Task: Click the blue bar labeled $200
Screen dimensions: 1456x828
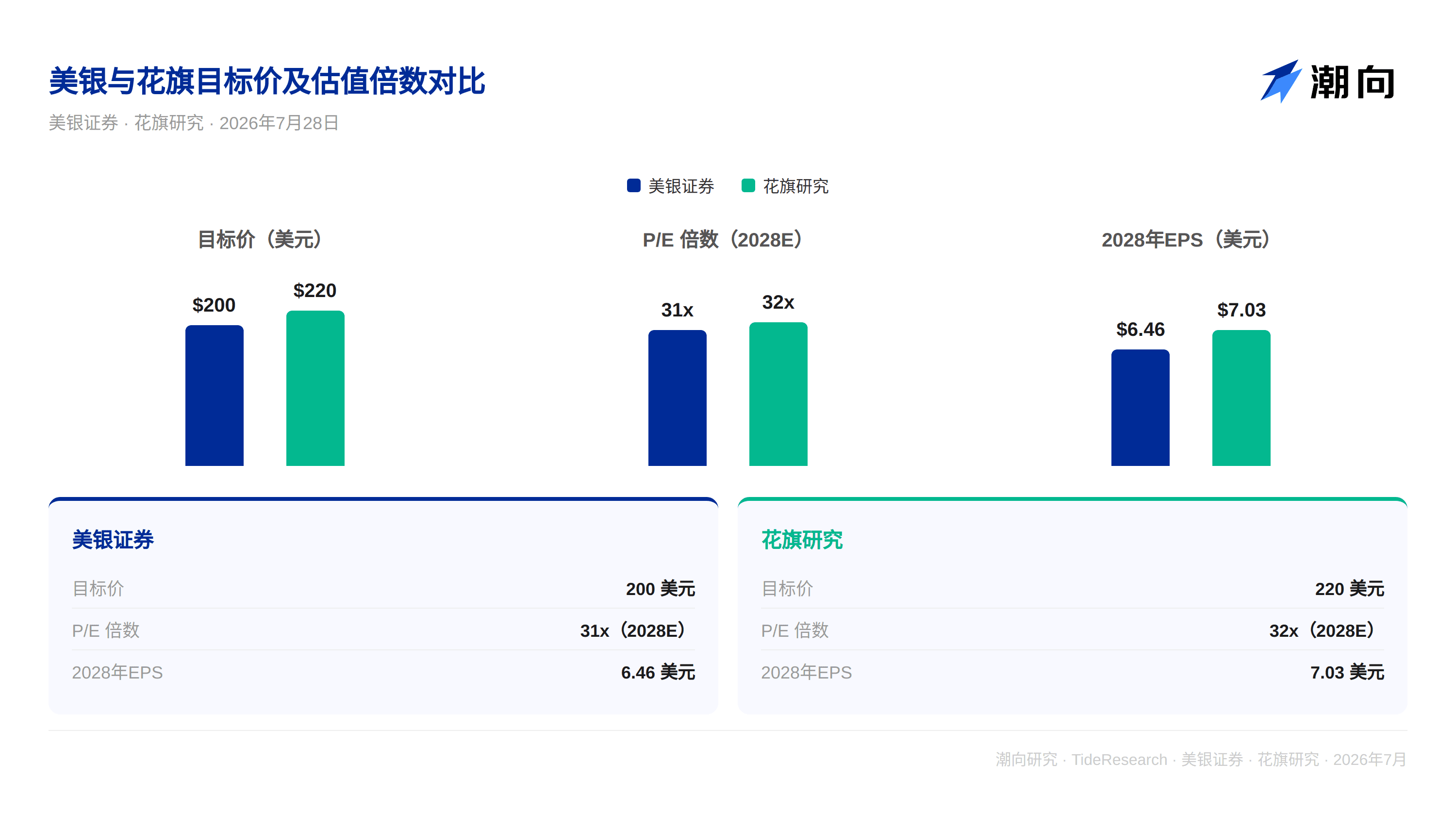Action: pos(215,395)
